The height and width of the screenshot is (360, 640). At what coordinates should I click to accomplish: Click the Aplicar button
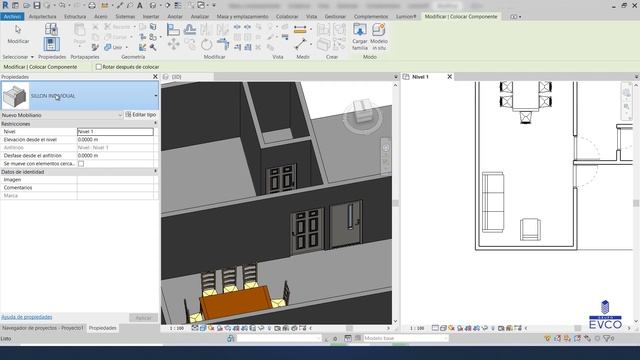144,318
